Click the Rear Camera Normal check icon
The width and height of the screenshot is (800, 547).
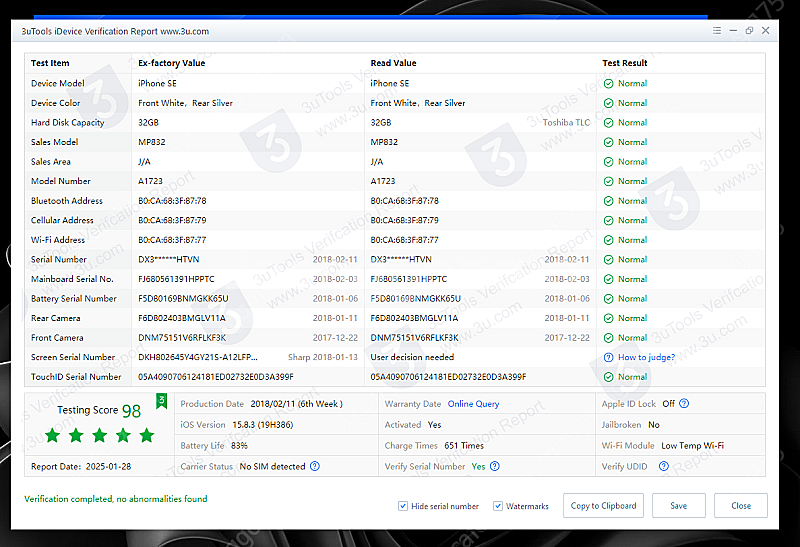click(x=608, y=318)
